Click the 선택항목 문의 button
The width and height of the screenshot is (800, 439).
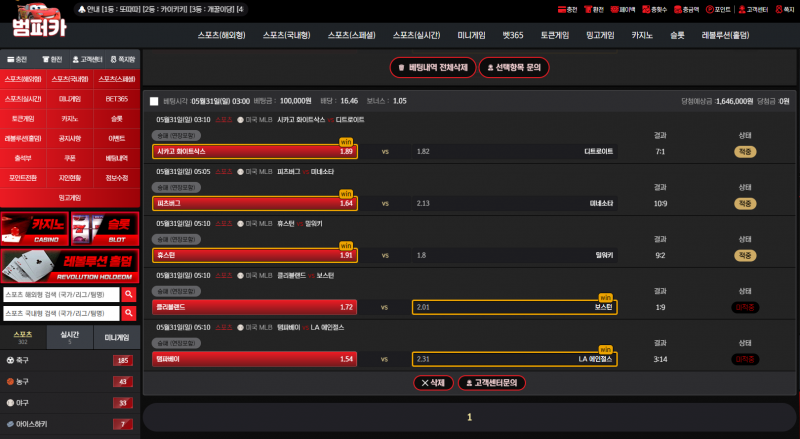pyautogui.click(x=514, y=67)
